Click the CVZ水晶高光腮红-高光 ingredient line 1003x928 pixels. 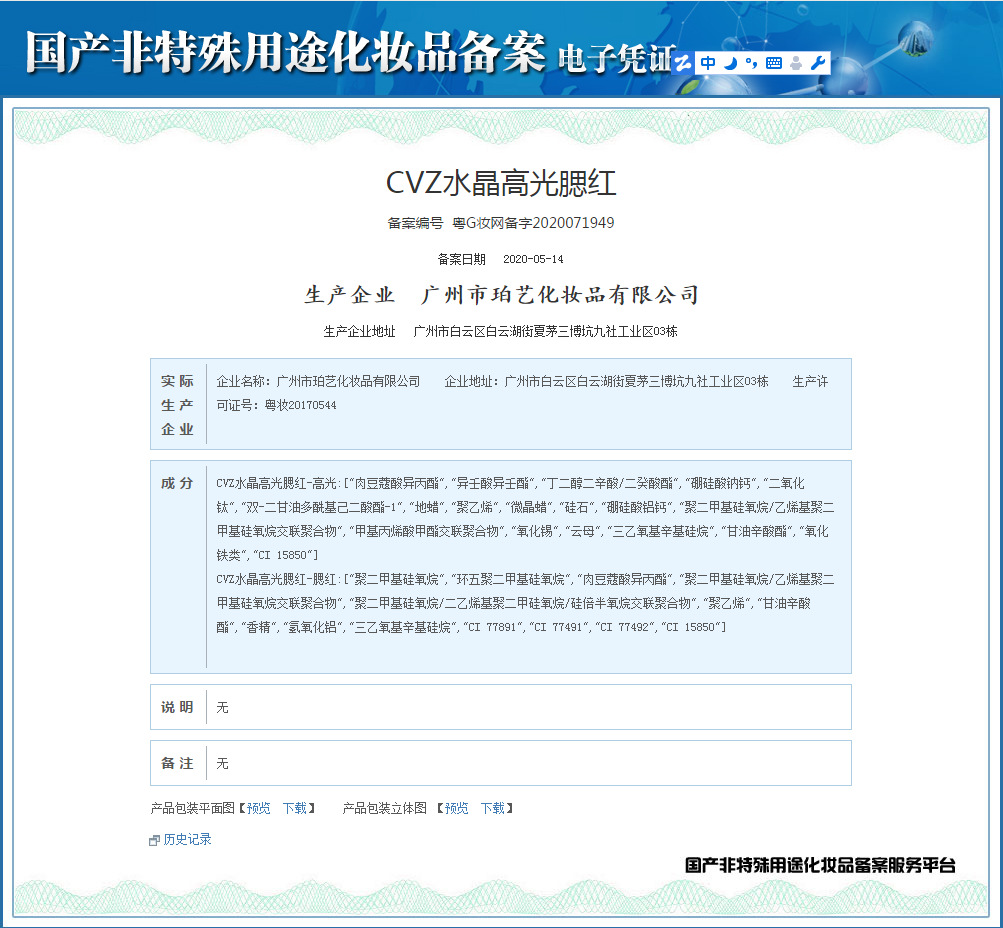[x=525, y=519]
